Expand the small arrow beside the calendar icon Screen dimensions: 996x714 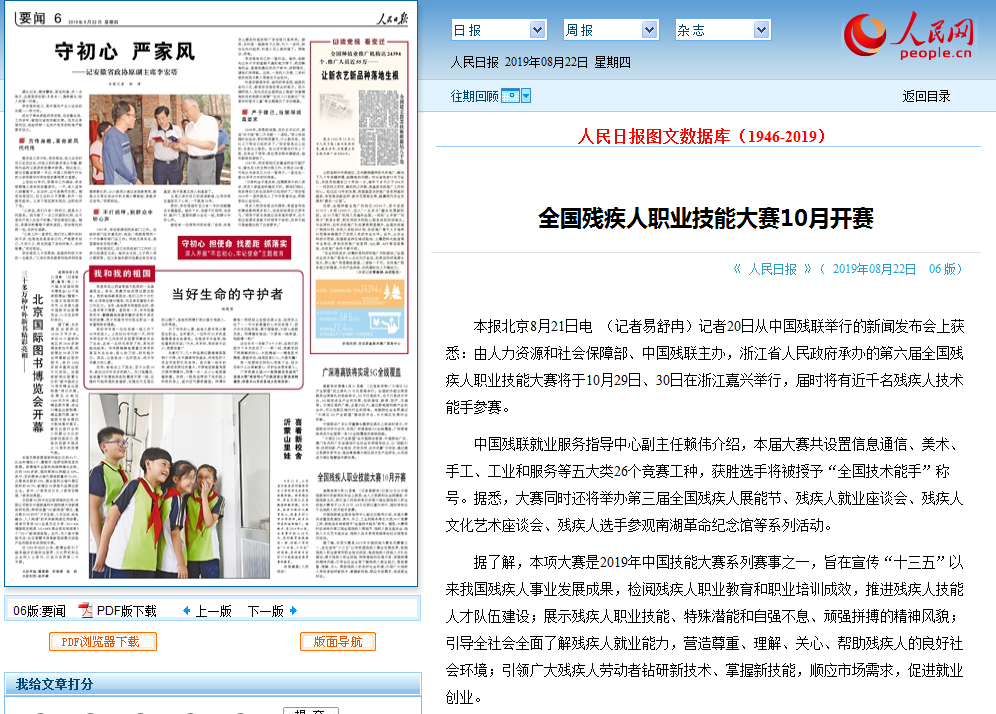pyautogui.click(x=526, y=96)
